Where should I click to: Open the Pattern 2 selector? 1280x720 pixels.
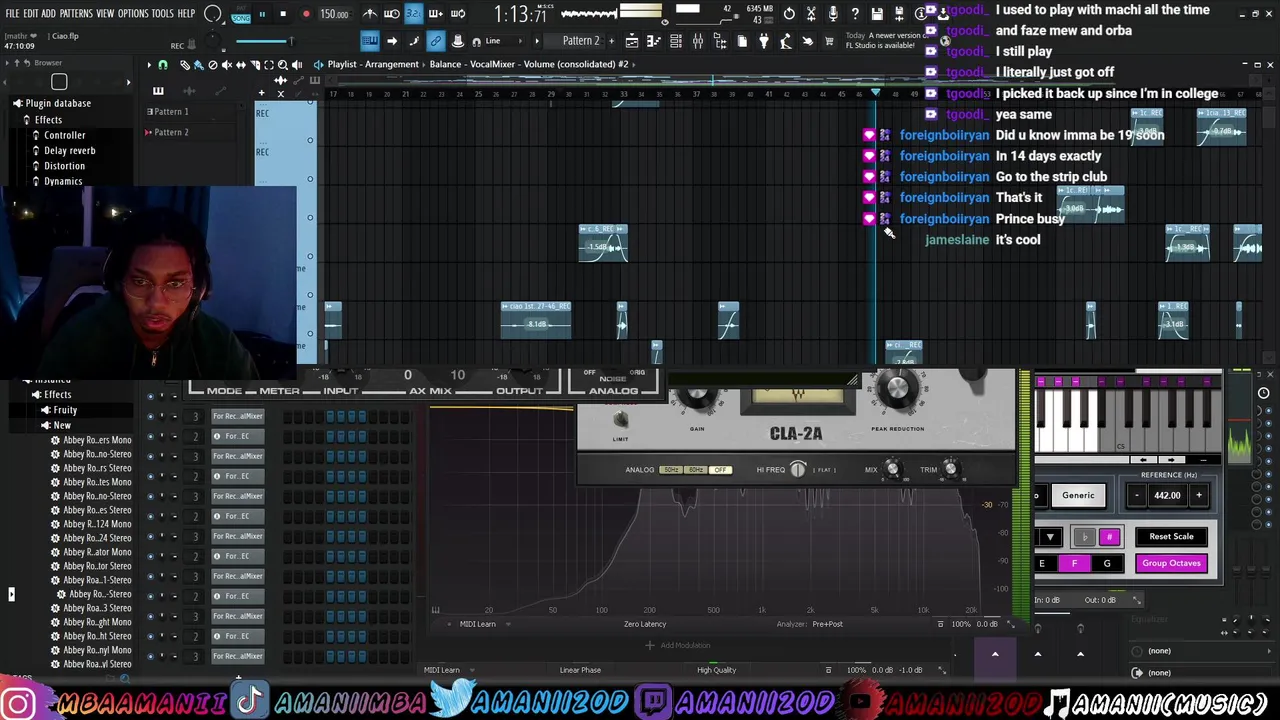(580, 41)
